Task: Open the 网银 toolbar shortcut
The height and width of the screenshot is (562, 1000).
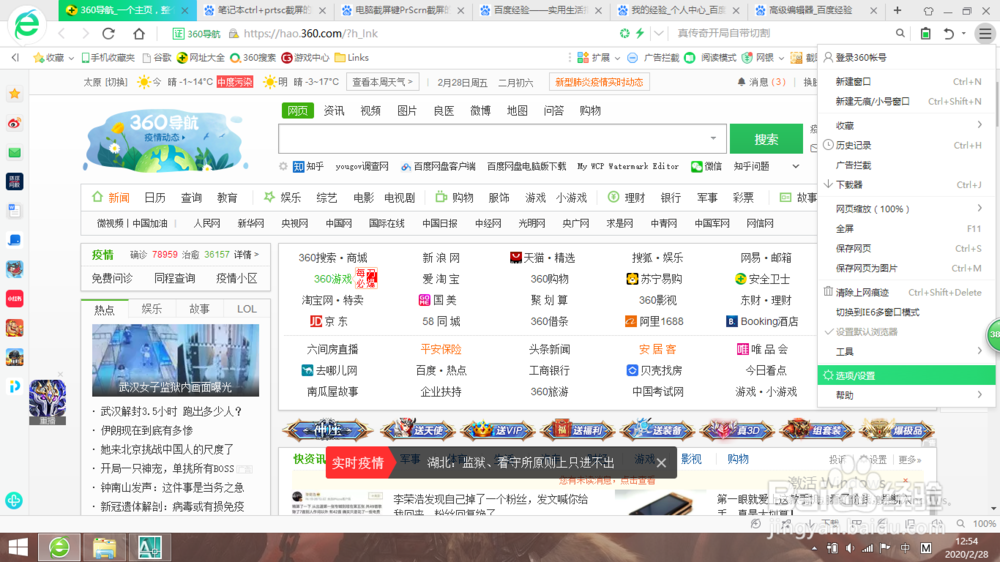Action: pos(758,57)
